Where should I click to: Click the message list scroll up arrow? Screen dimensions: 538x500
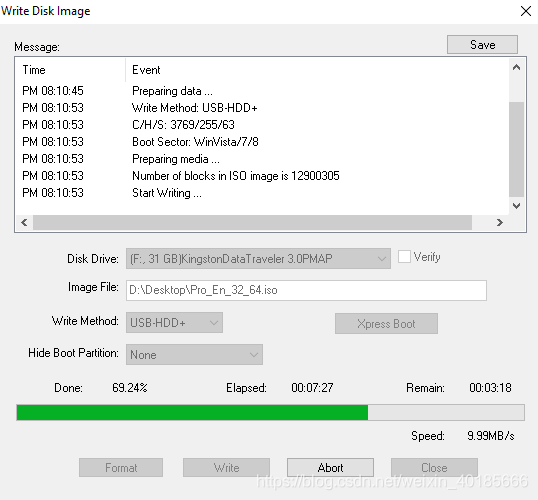tap(516, 67)
